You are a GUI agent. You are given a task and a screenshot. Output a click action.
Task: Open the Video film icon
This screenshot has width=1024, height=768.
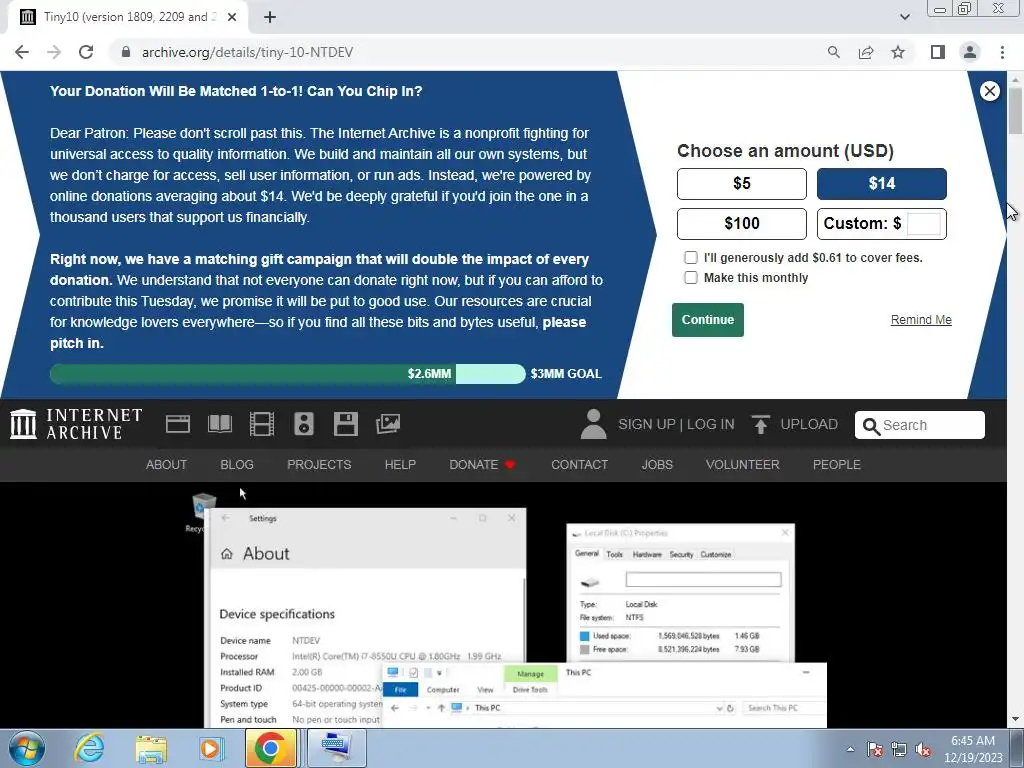tap(262, 424)
